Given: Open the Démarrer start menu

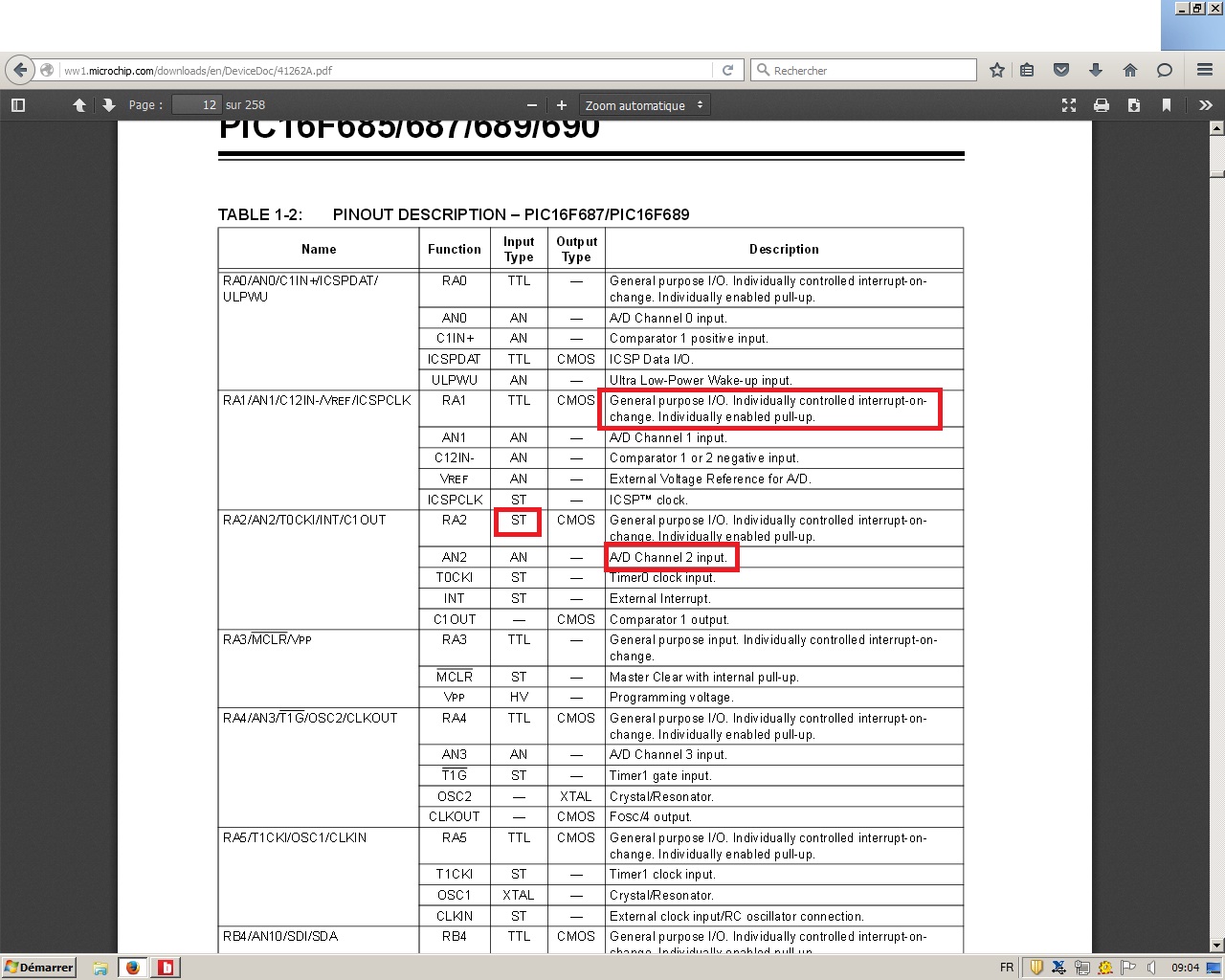Looking at the screenshot, I should (x=39, y=968).
